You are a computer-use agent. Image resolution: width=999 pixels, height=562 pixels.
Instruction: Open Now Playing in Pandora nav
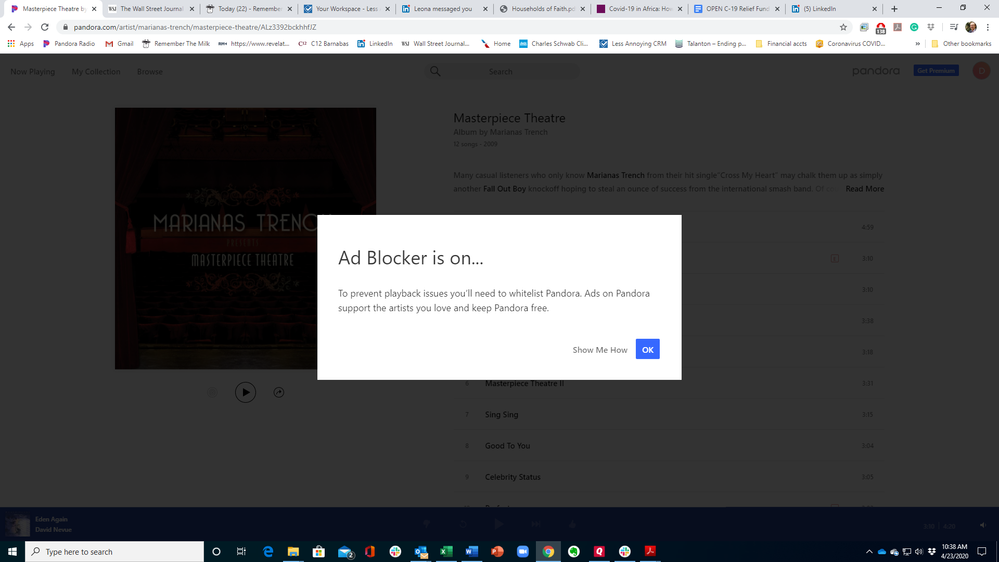pyautogui.click(x=32, y=71)
